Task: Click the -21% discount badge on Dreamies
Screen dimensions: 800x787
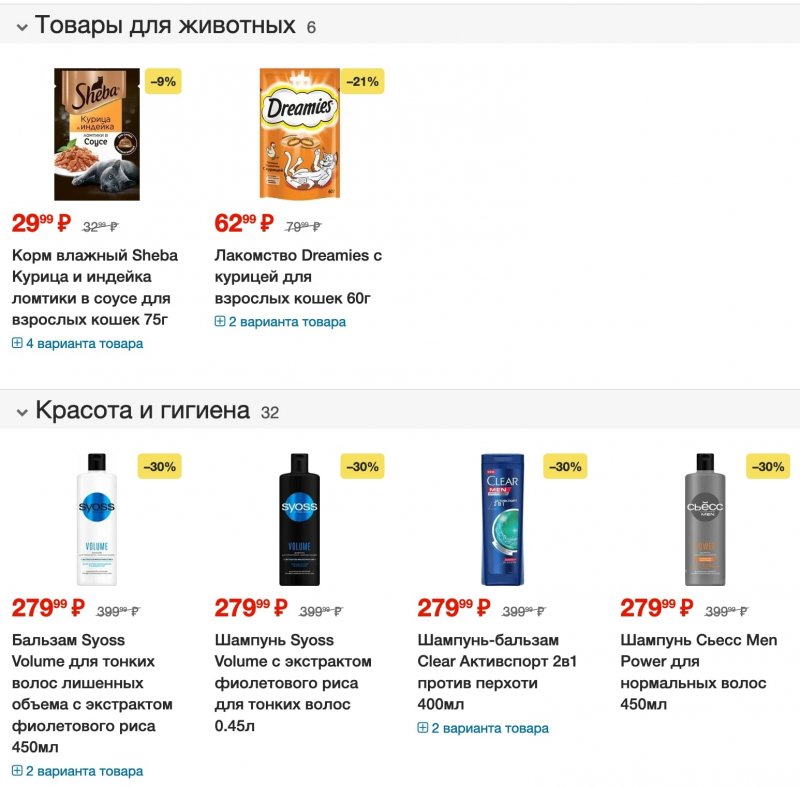Action: [x=364, y=81]
